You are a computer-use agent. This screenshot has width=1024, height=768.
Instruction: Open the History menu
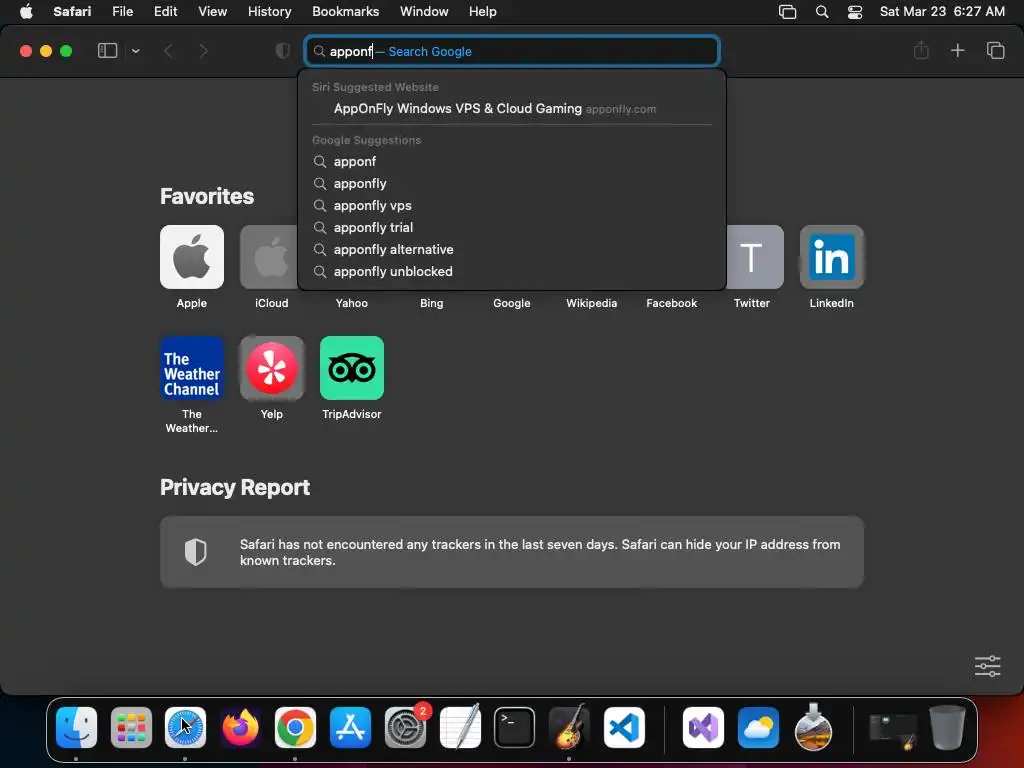pyautogui.click(x=269, y=12)
